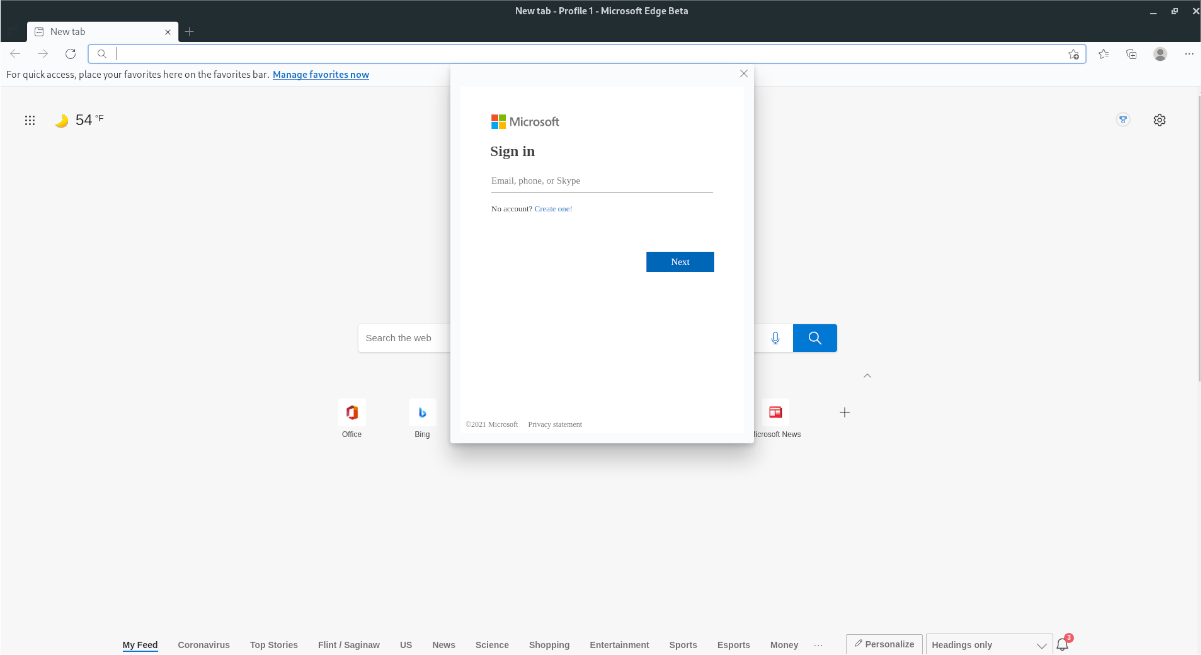Open the Settings and more ellipsis menu
Viewport: 1201px width, 655px height.
tap(1188, 54)
